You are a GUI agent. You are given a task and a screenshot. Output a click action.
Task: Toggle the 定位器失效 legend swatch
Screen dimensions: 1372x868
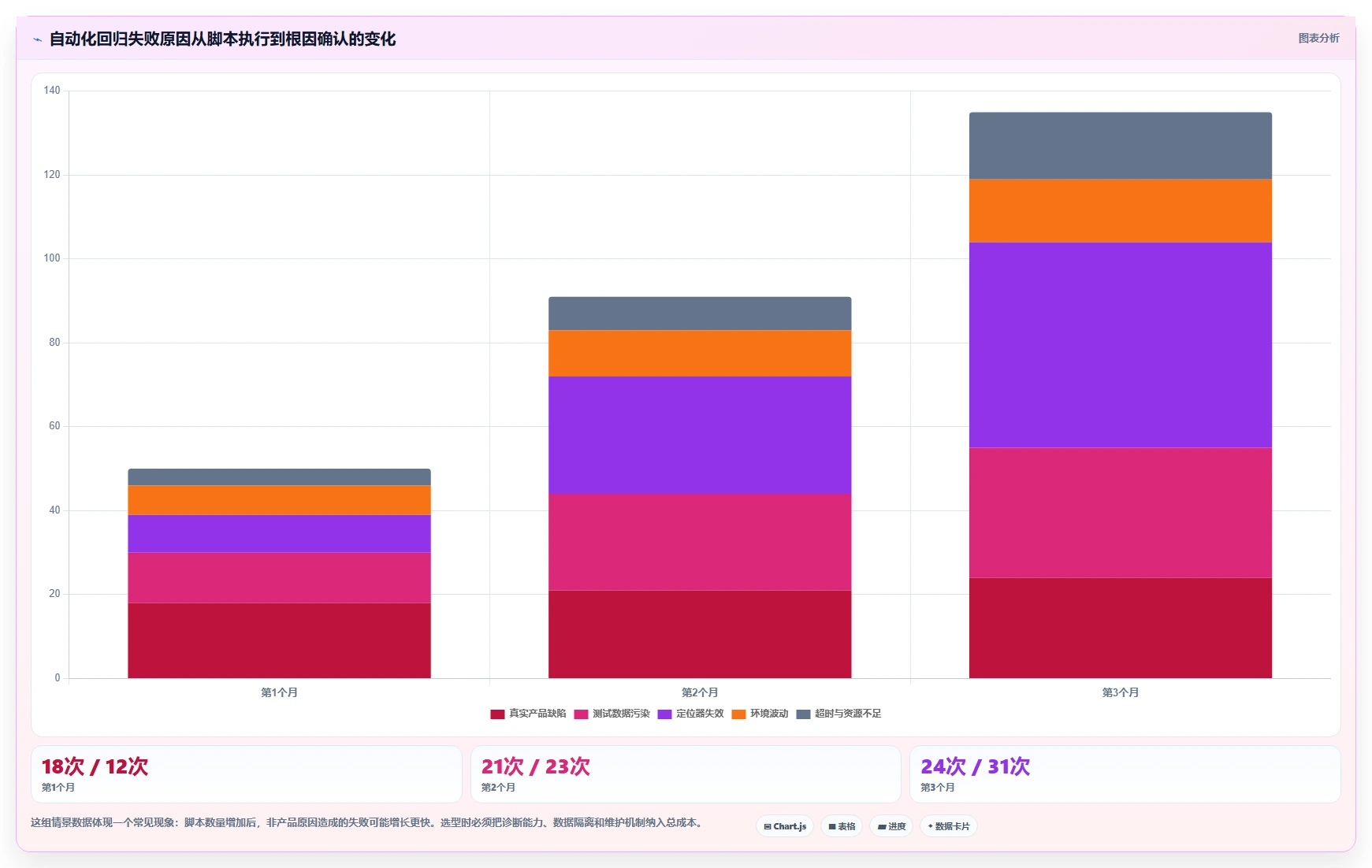coord(664,714)
